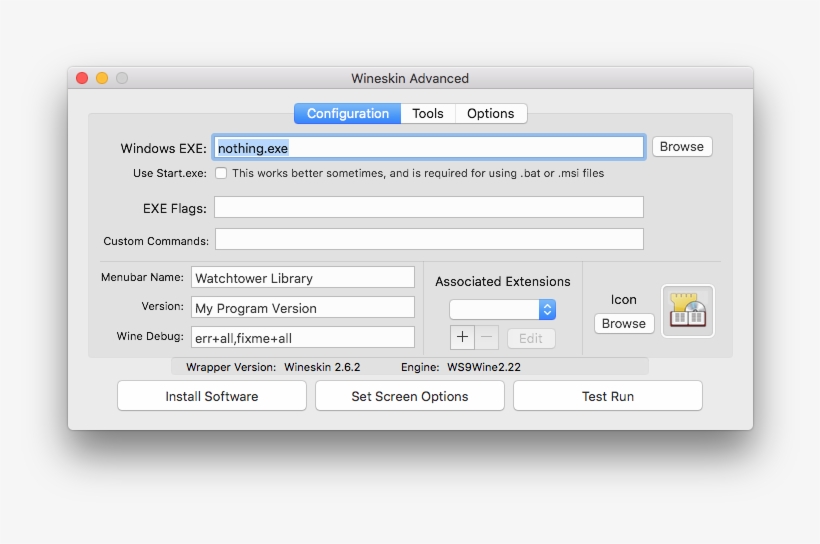The width and height of the screenshot is (820, 544).
Task: Focus the EXE Flags field
Action: [429, 207]
